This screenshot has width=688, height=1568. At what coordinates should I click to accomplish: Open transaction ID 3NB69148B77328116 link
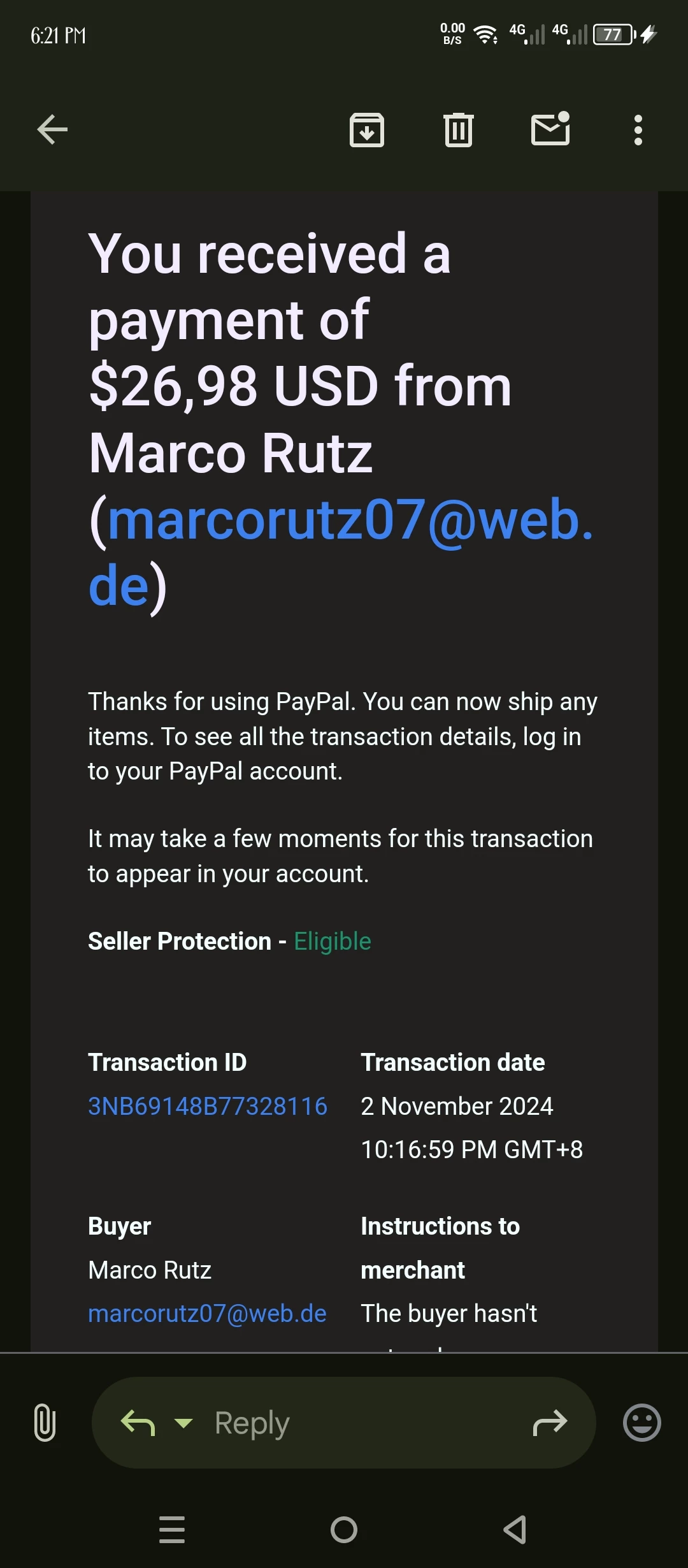coord(208,1107)
